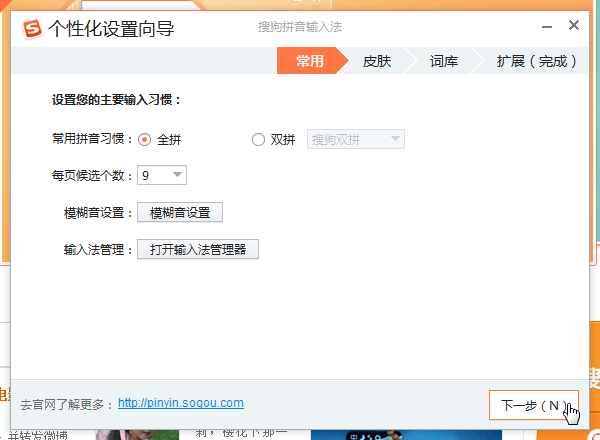Click the Sogou S logo icon
600x440 pixels.
point(32,29)
